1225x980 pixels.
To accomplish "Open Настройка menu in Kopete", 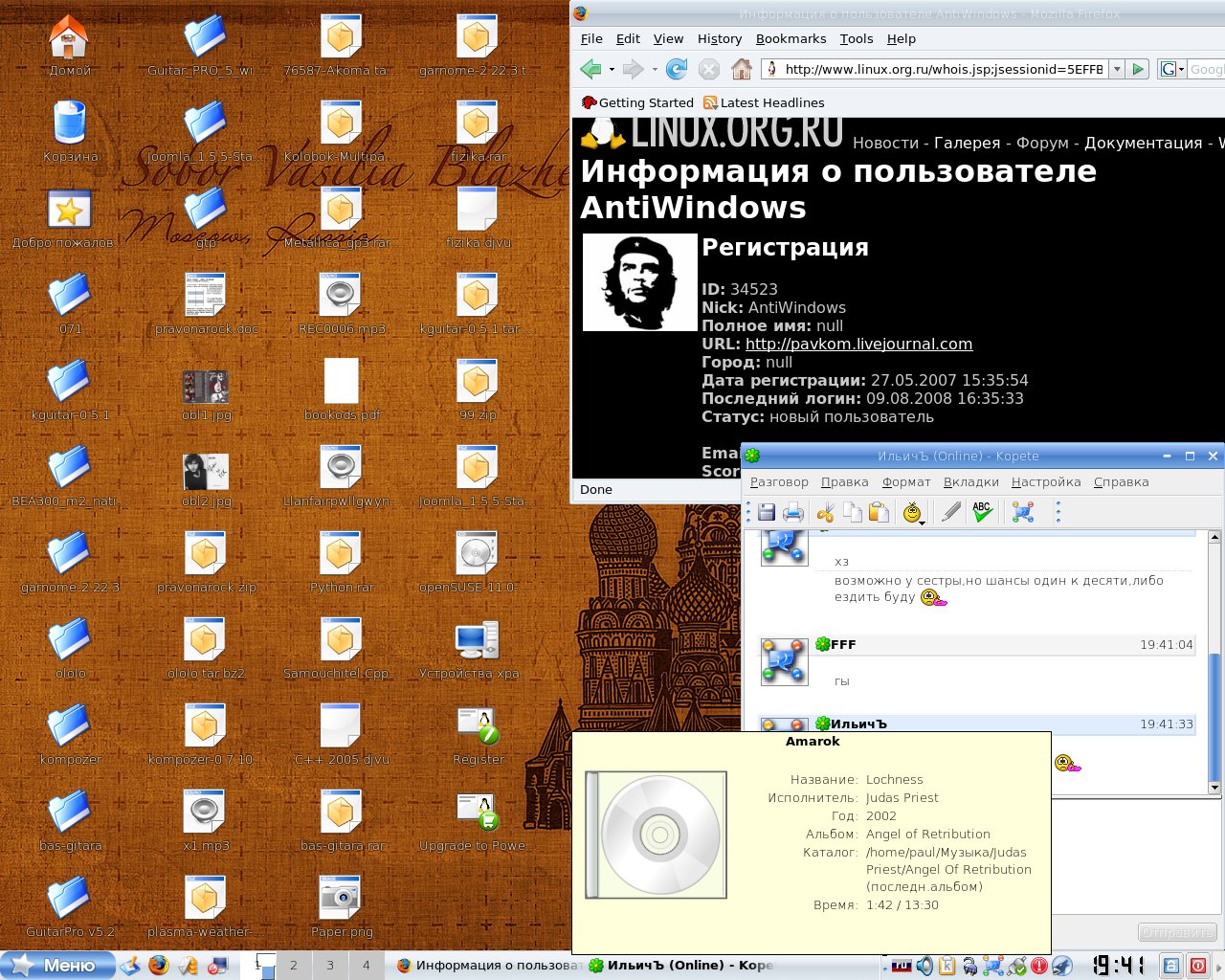I will [x=1046, y=482].
